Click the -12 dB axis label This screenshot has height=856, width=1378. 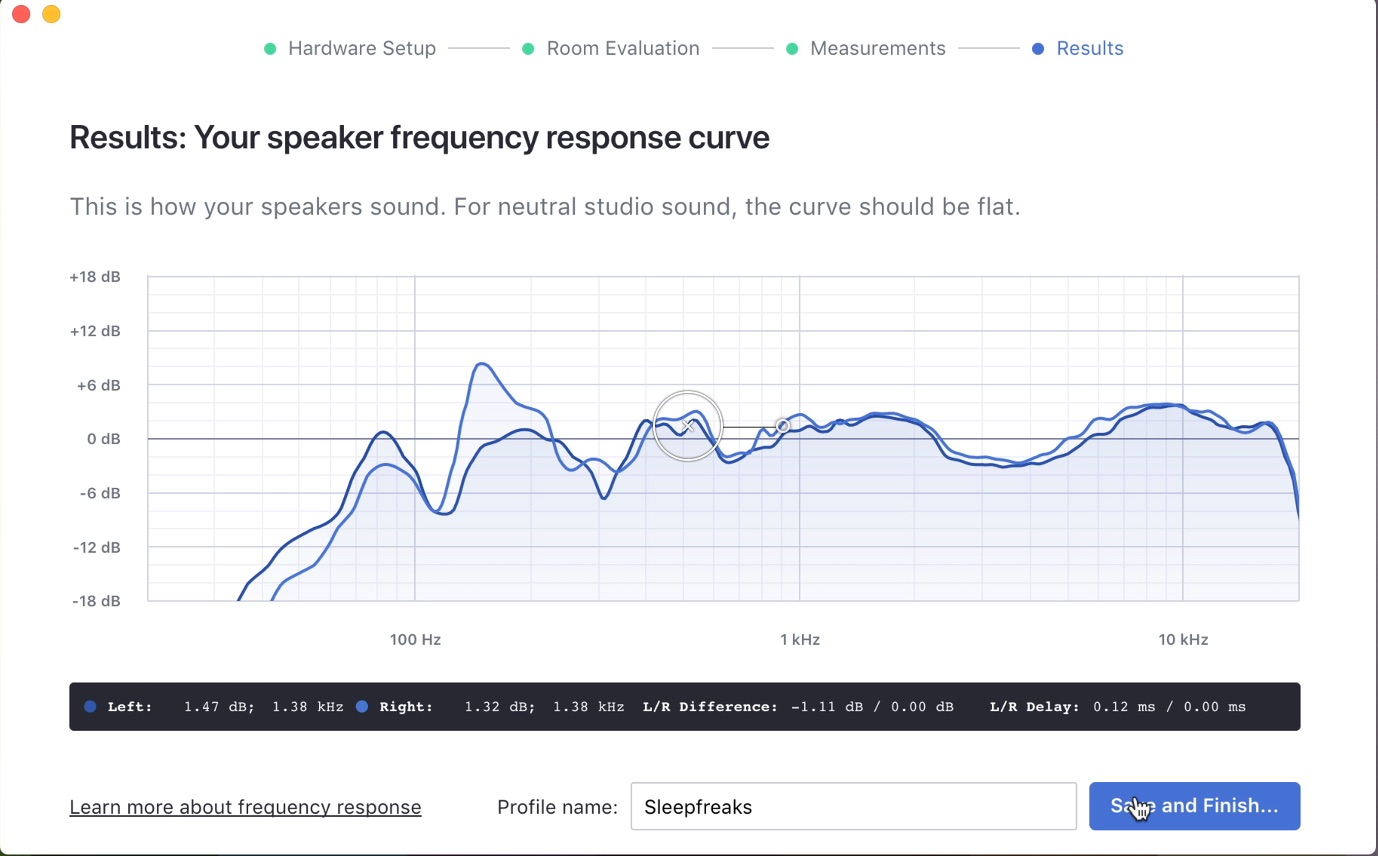point(97,547)
